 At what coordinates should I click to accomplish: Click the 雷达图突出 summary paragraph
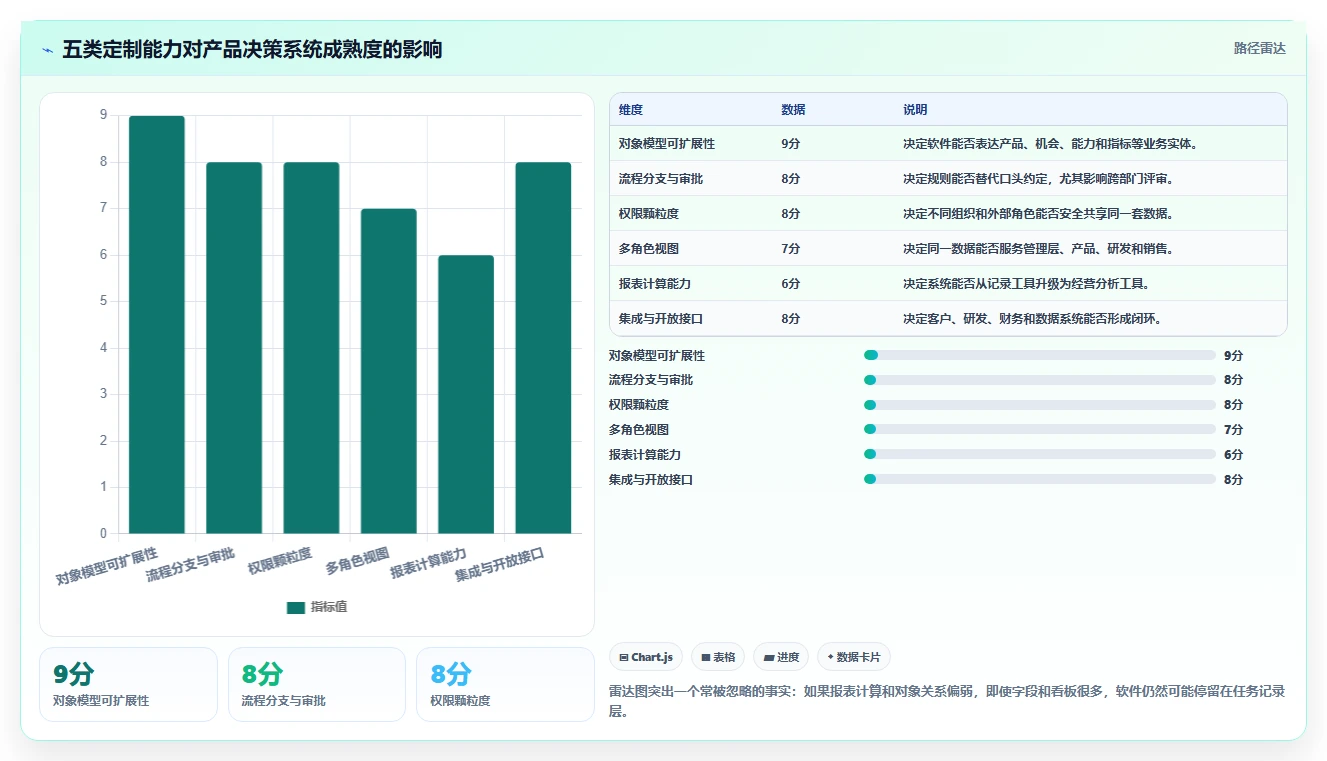(947, 701)
